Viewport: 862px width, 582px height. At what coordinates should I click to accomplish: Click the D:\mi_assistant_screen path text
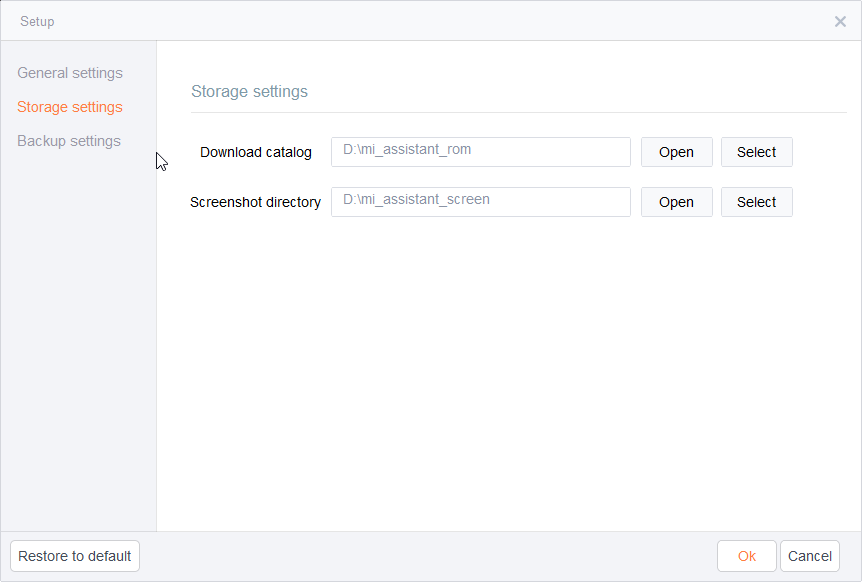(416, 199)
